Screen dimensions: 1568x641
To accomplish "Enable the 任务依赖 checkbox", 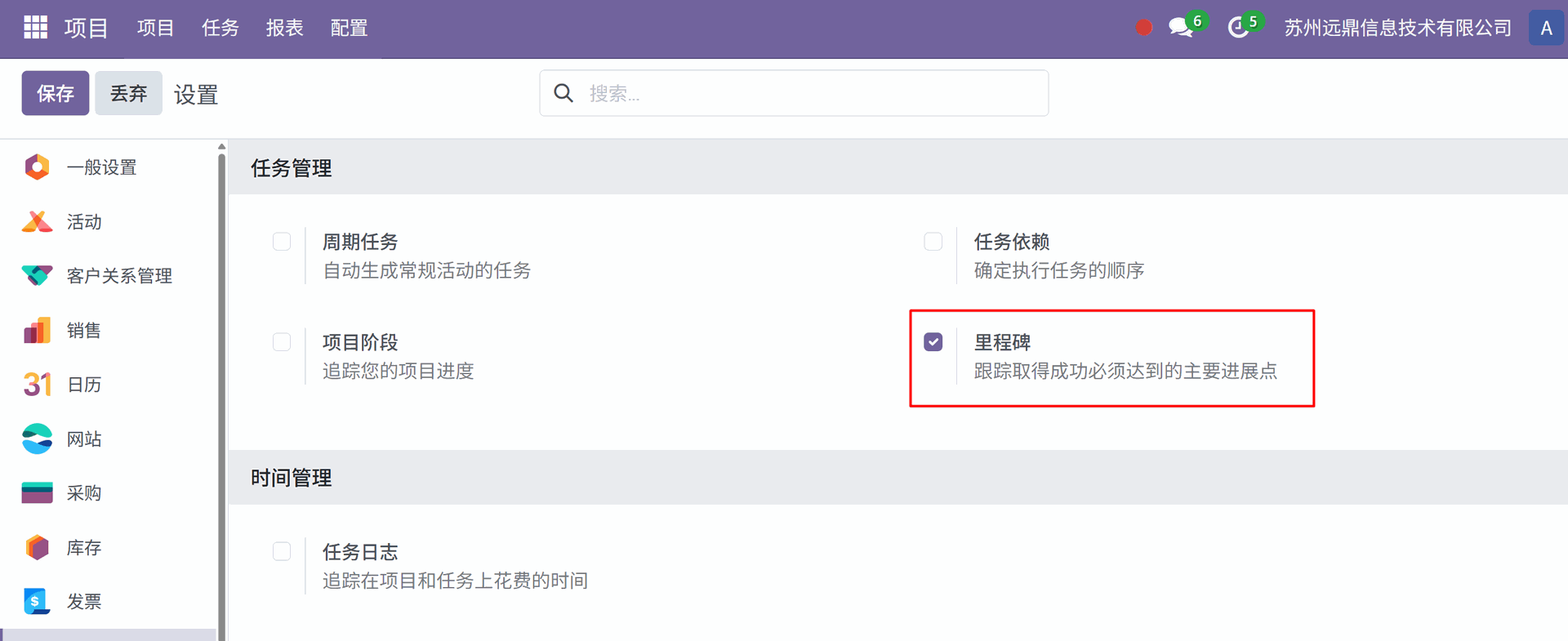I will pyautogui.click(x=933, y=242).
